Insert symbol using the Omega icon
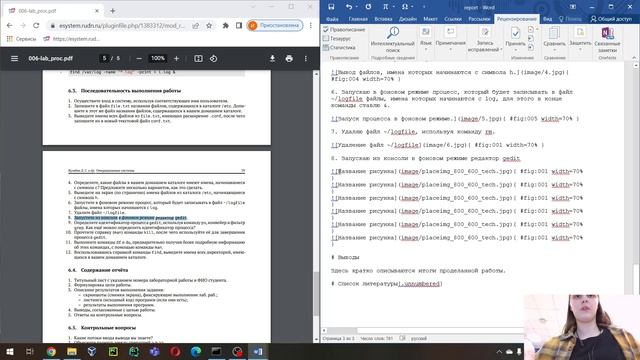640x360 pixels. (x=404, y=7)
